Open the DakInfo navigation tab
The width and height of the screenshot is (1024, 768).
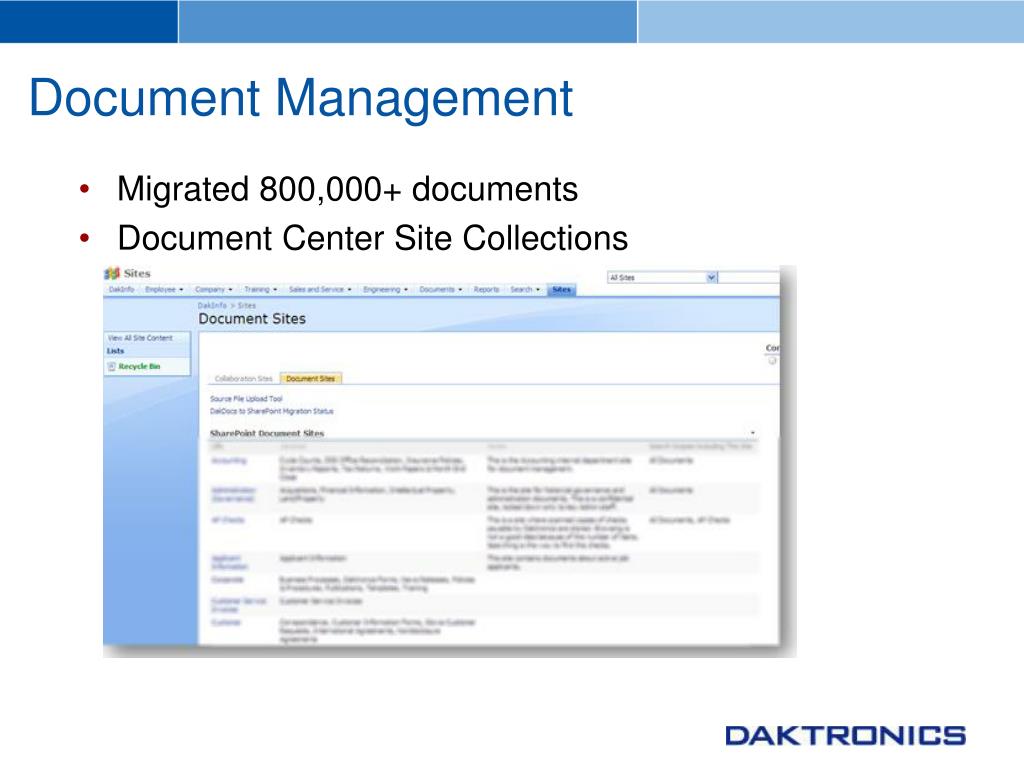(121, 289)
